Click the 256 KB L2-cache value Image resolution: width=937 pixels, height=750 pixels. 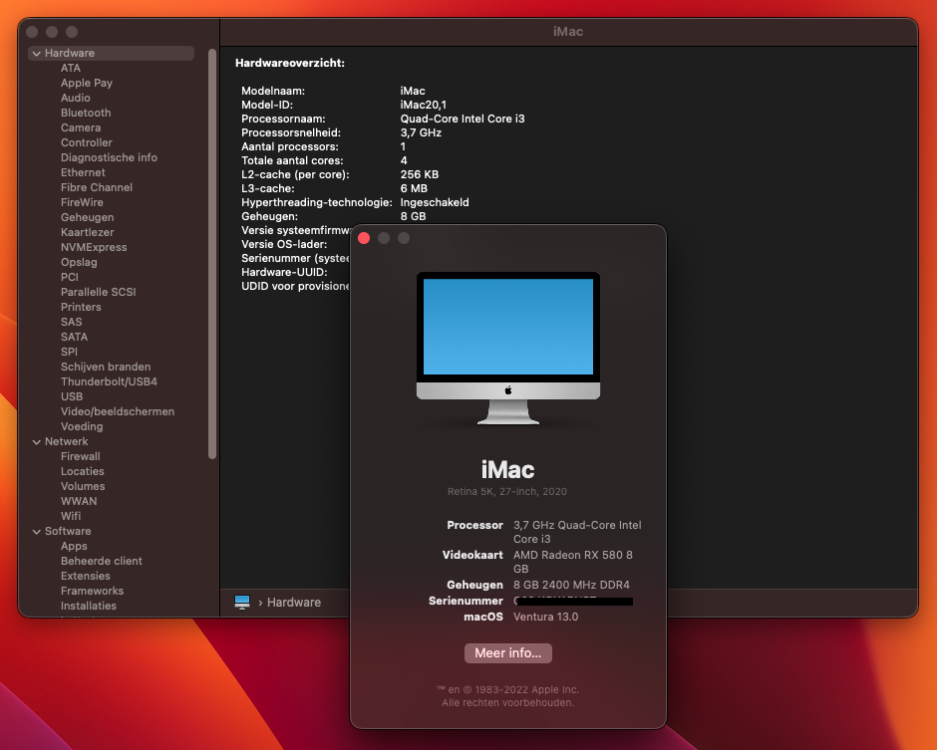click(x=419, y=175)
